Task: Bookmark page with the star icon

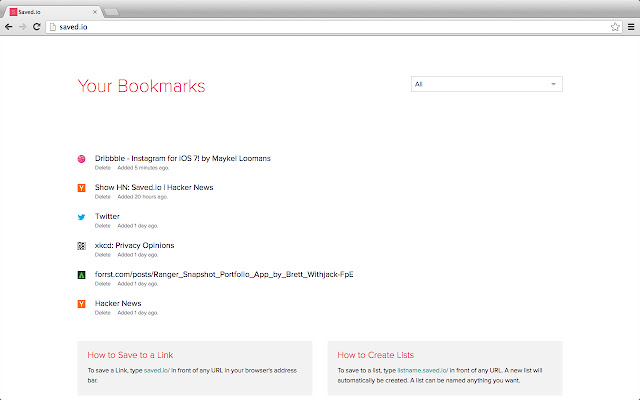Action: (615, 27)
